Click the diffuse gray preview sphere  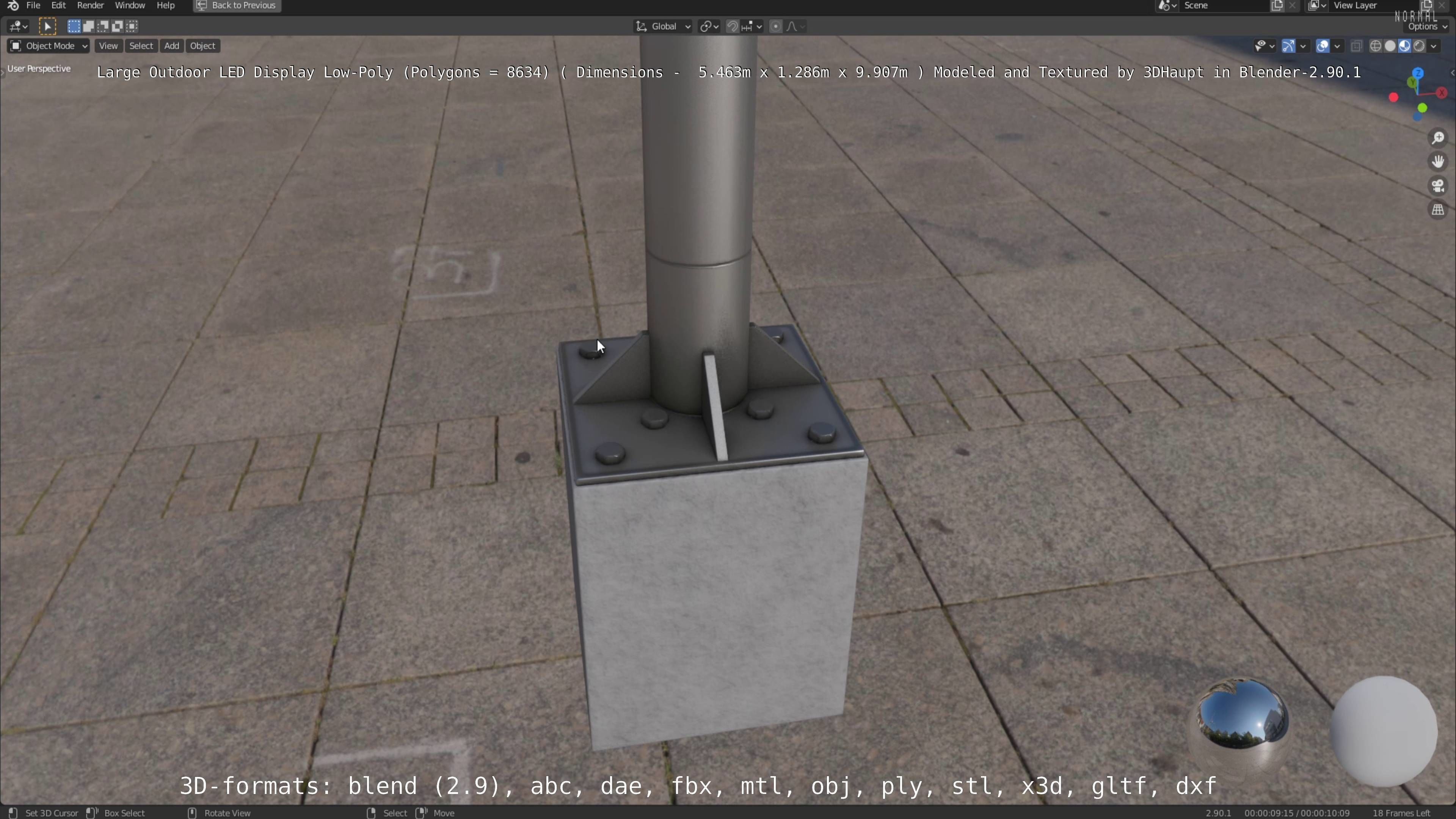[x=1384, y=731]
